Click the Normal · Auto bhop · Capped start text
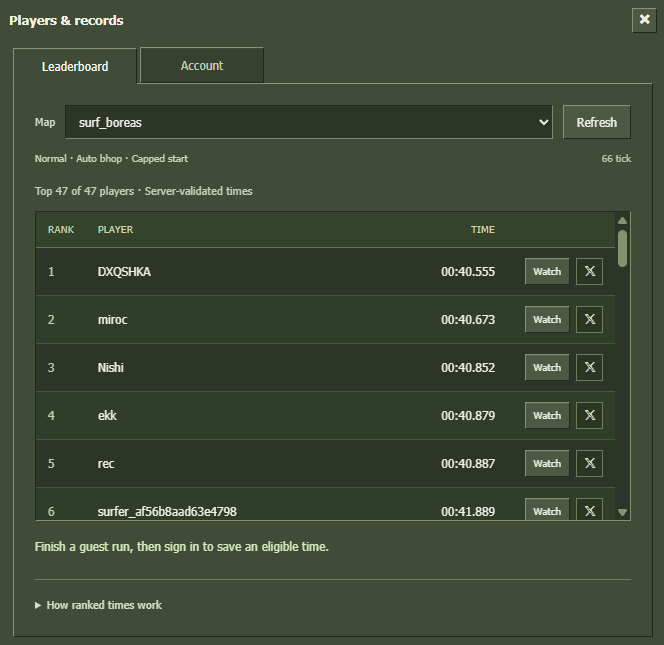The image size is (664, 645). [111, 159]
